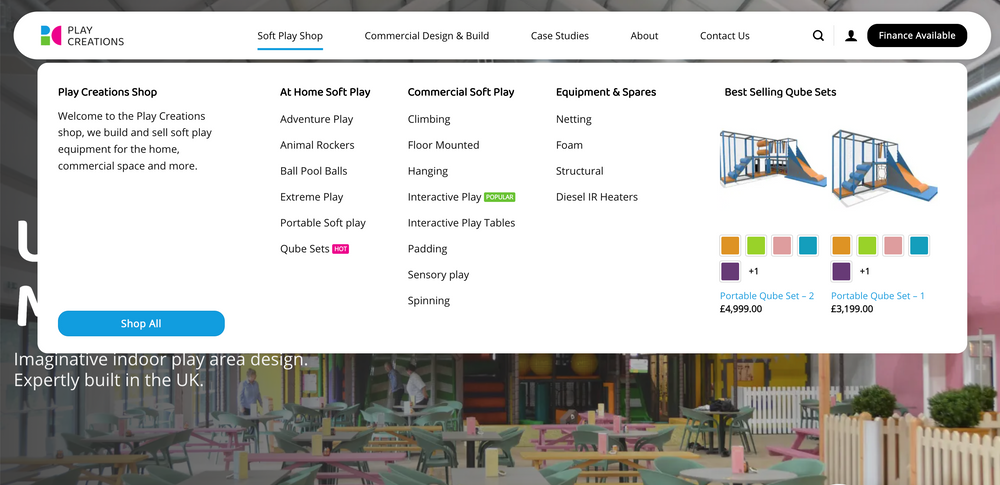The width and height of the screenshot is (1000, 485).
Task: Select Padding category
Action: [427, 249]
